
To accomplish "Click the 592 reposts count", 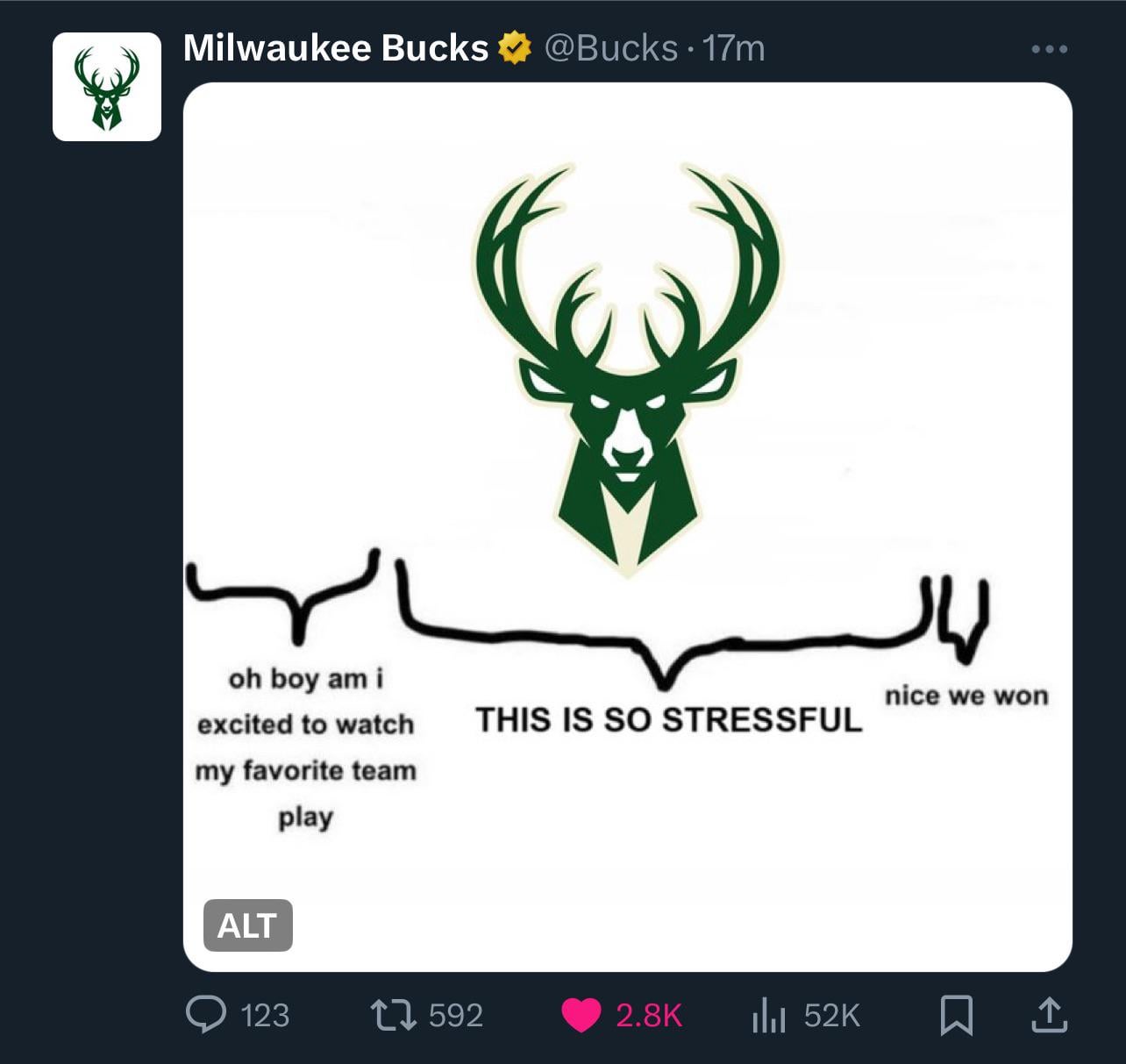I will [456, 1016].
